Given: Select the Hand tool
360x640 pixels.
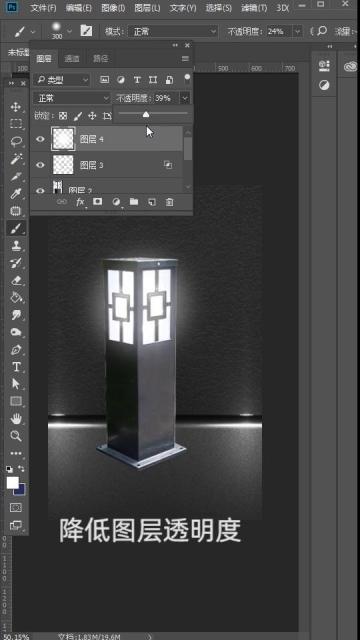Looking at the screenshot, I should 16,418.
